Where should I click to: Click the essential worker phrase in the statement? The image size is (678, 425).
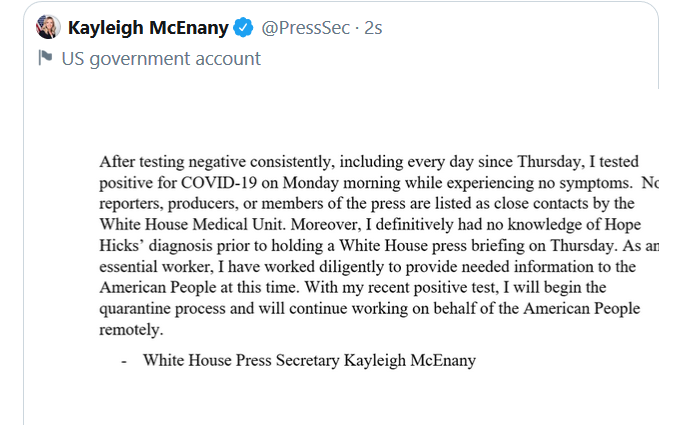pos(156,267)
